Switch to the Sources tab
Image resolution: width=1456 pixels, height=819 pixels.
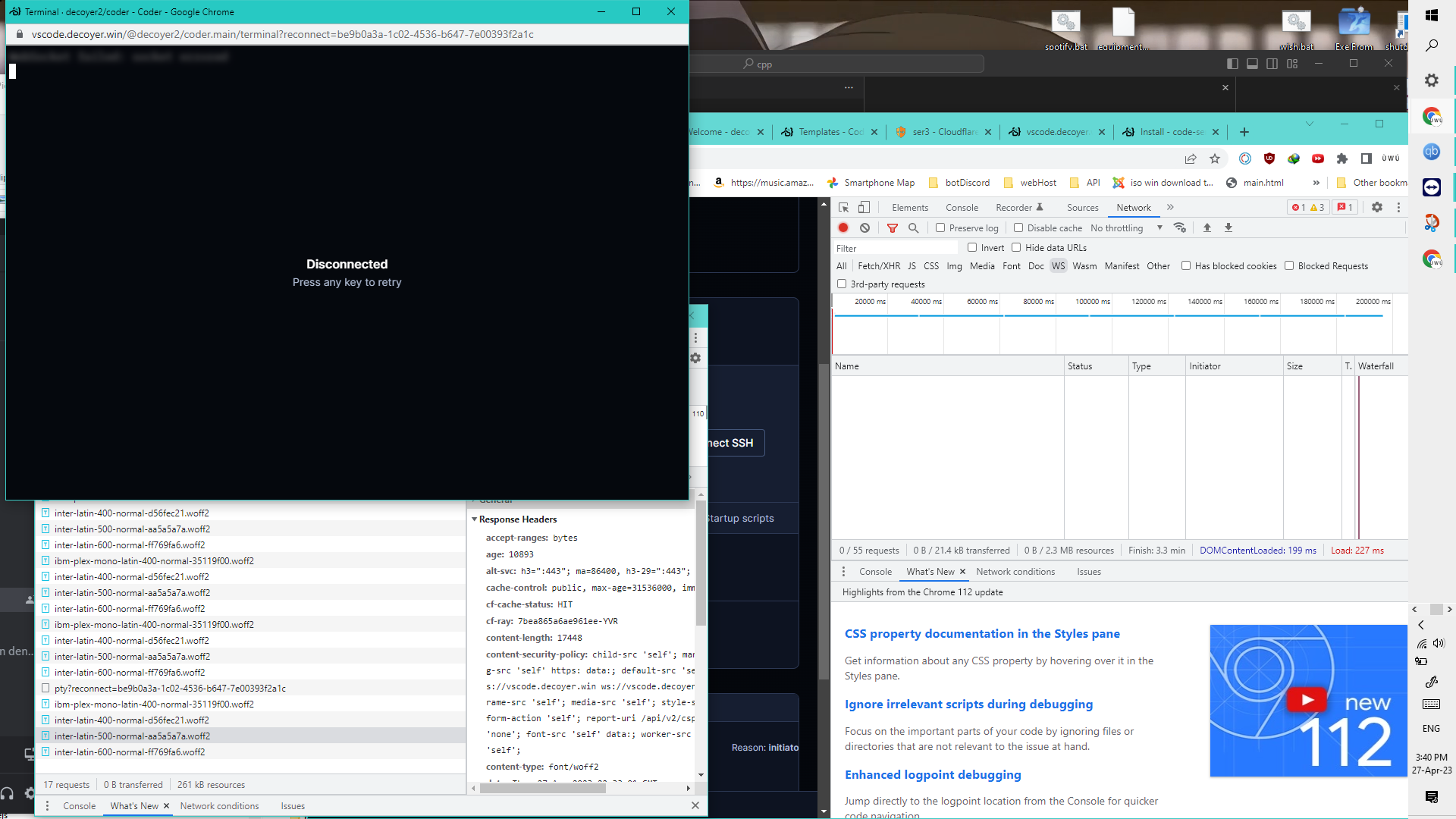tap(1082, 207)
